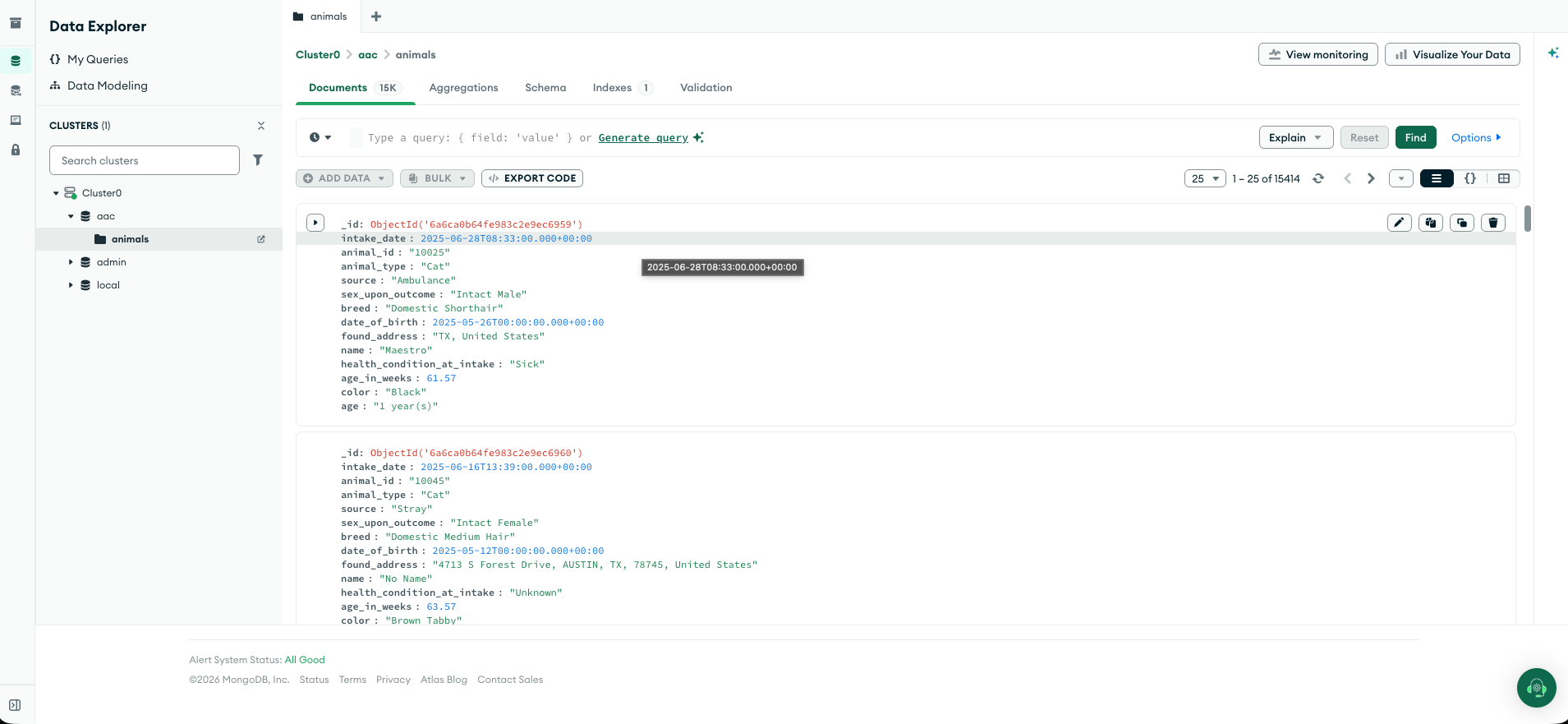1568x724 pixels.
Task: Expand query Options link
Action: [1476, 137]
